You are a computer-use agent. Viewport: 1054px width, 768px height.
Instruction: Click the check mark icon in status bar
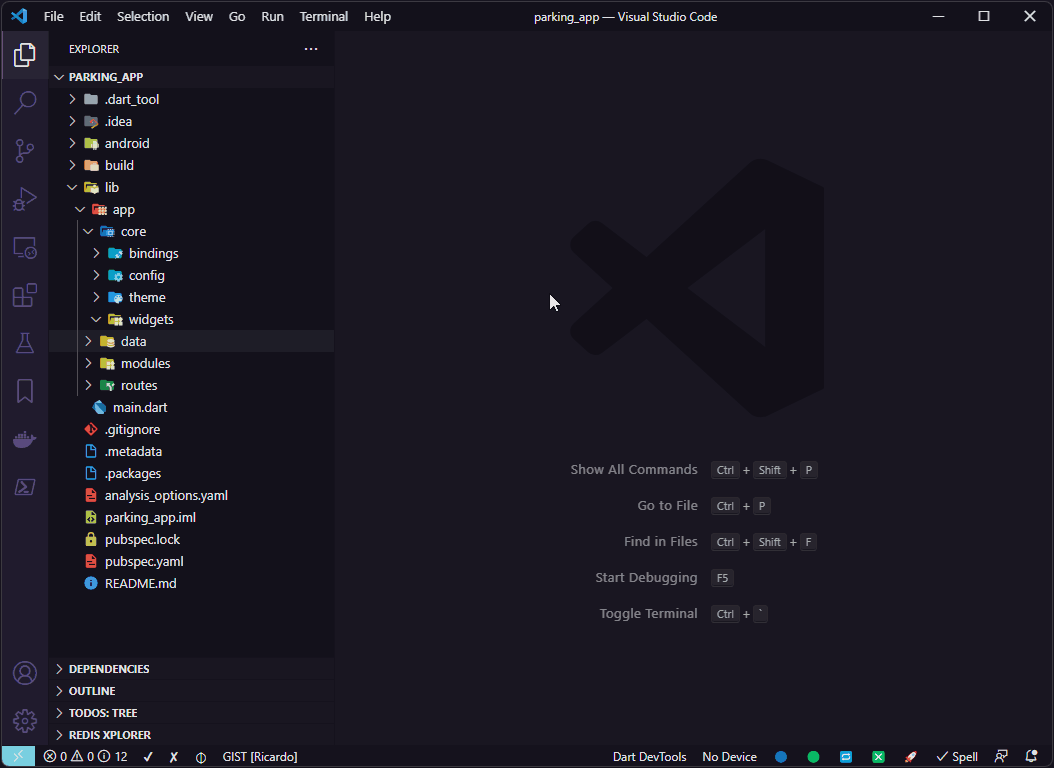pyautogui.click(x=149, y=757)
